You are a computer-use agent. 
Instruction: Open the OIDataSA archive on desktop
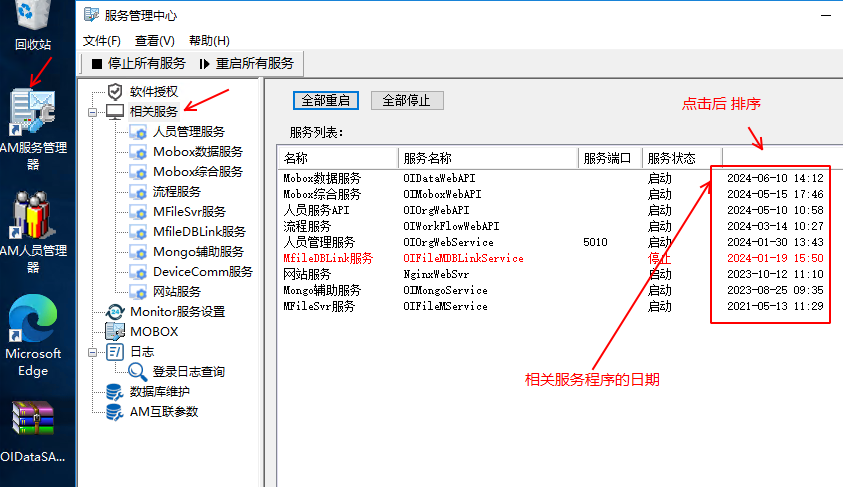pyautogui.click(x=32, y=422)
